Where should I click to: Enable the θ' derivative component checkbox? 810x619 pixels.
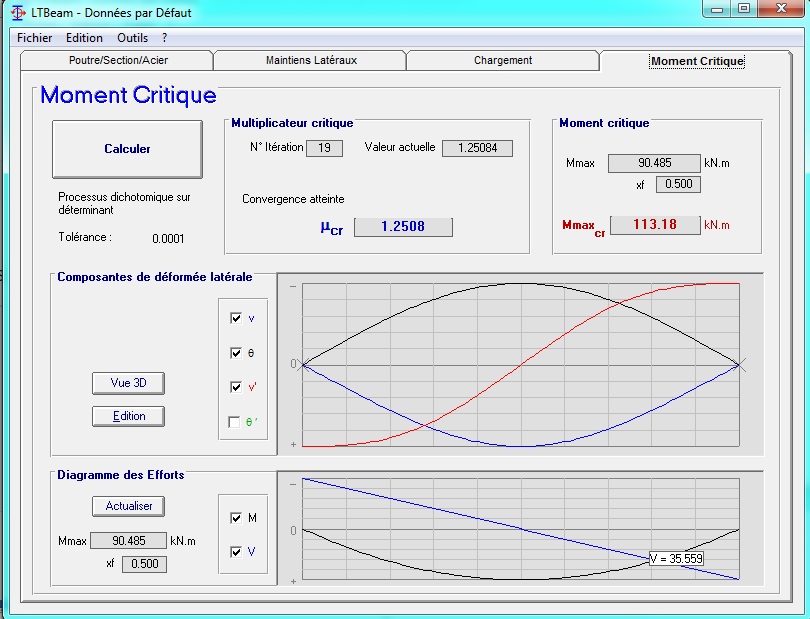point(234,422)
